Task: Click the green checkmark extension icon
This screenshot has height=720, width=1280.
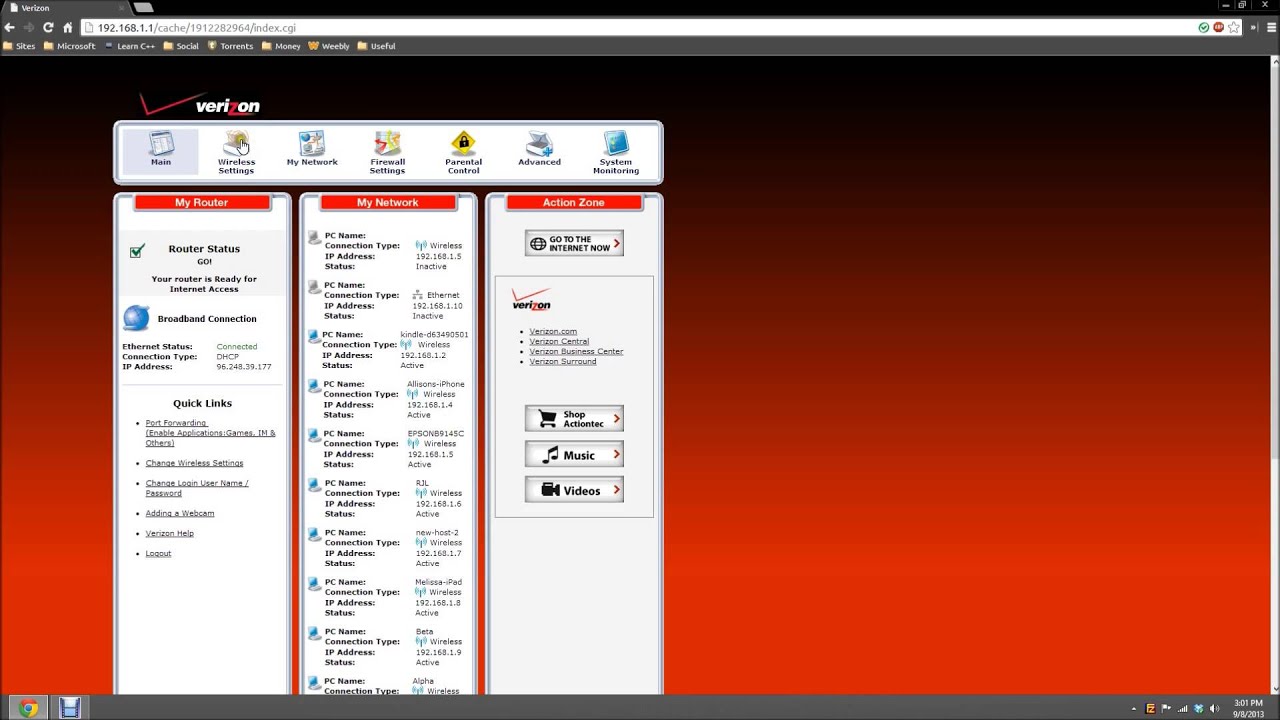Action: (x=1204, y=27)
